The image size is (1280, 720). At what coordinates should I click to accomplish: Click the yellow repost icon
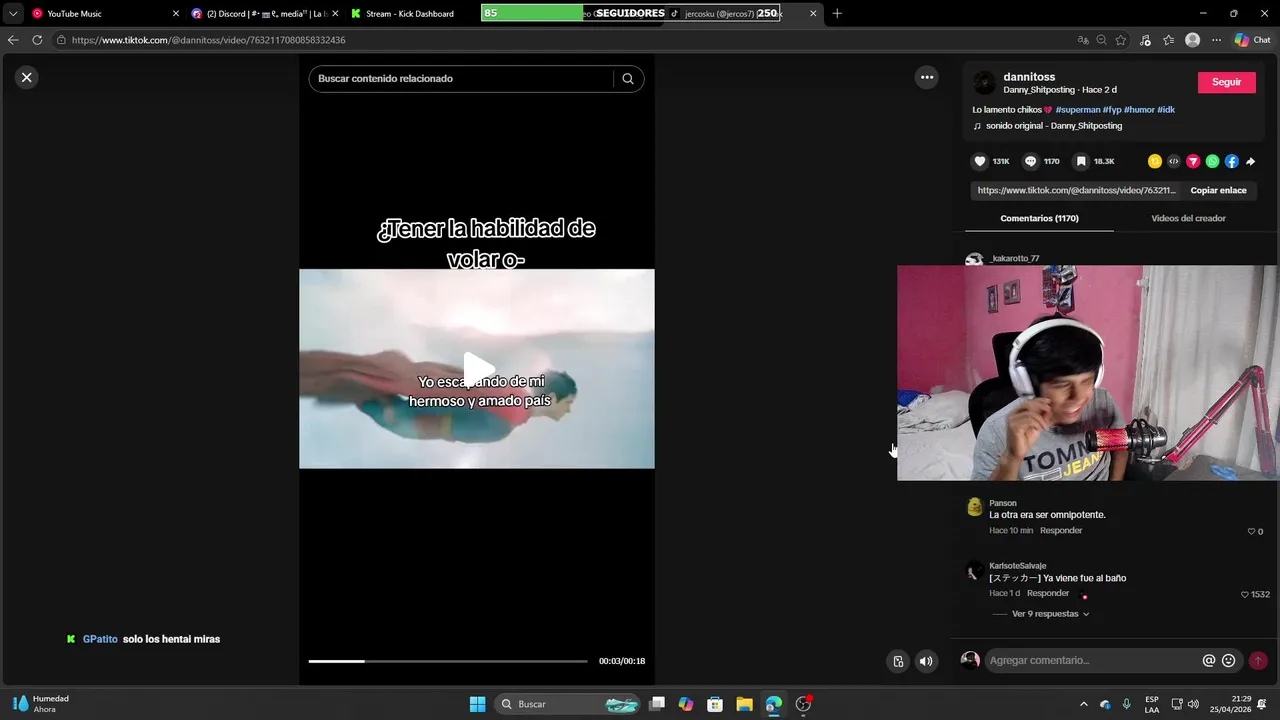pyautogui.click(x=1155, y=161)
